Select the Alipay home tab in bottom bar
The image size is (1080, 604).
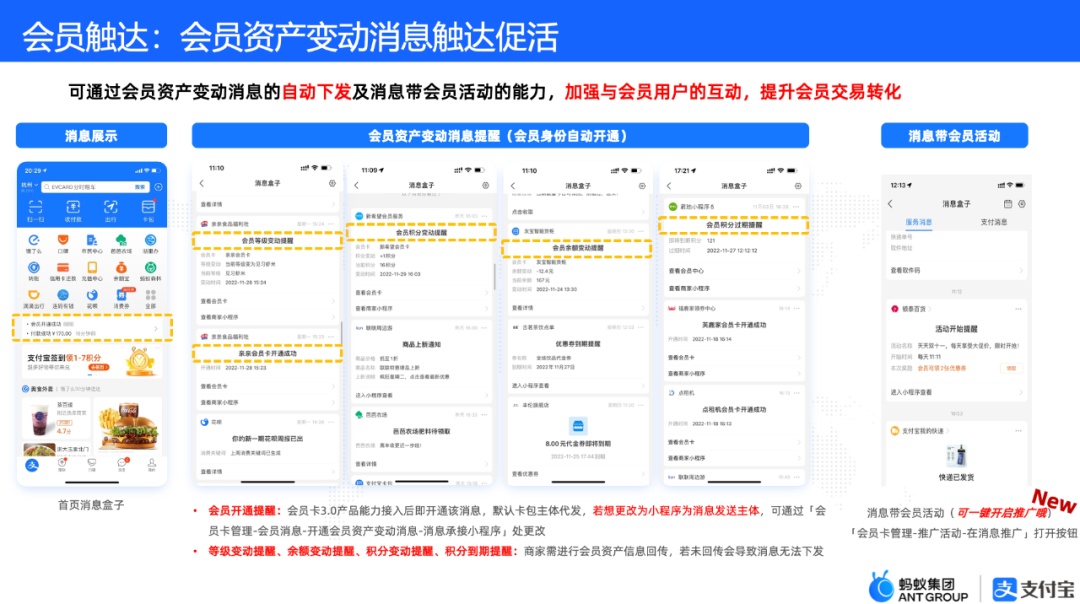coord(32,466)
